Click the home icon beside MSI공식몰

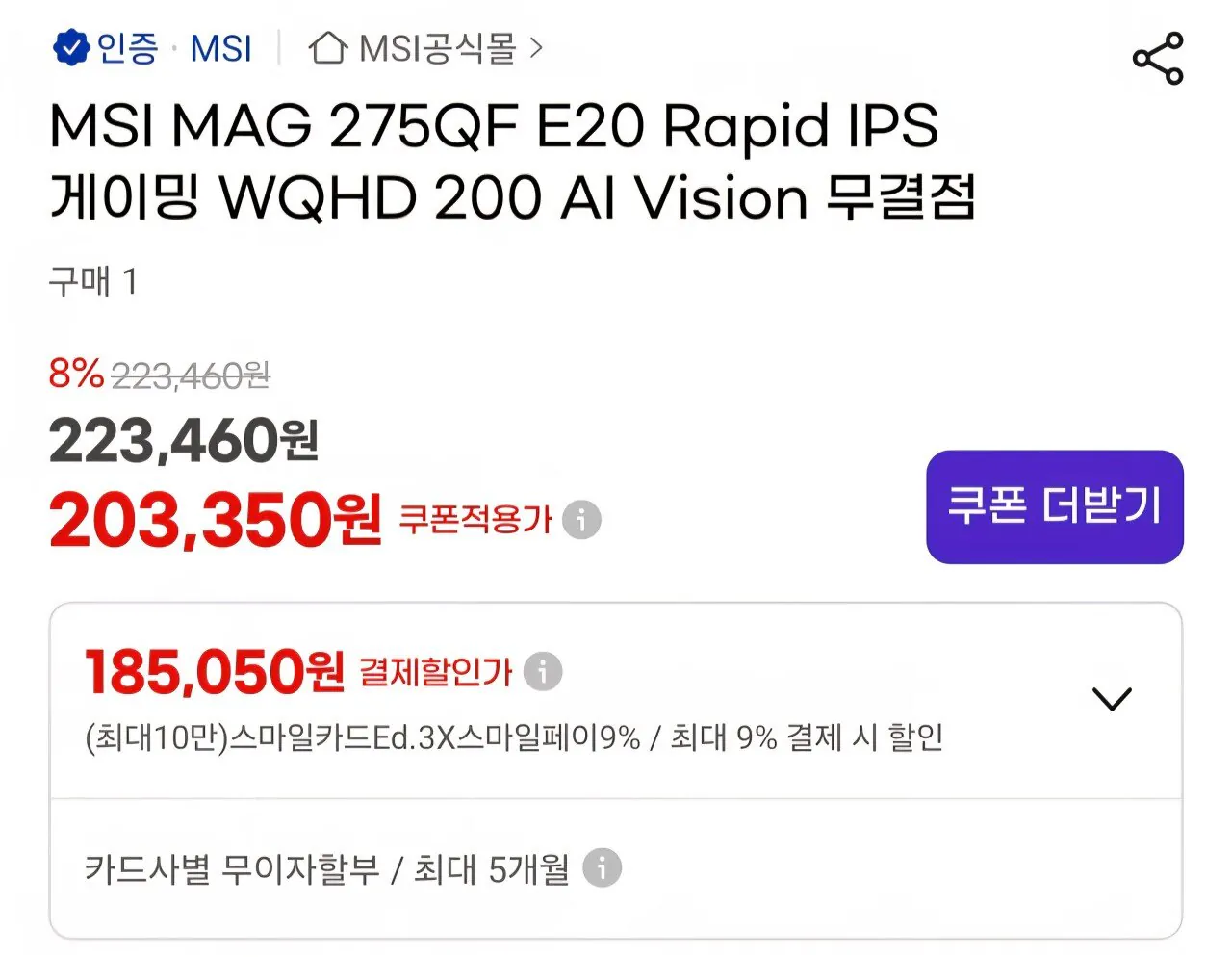tap(327, 48)
